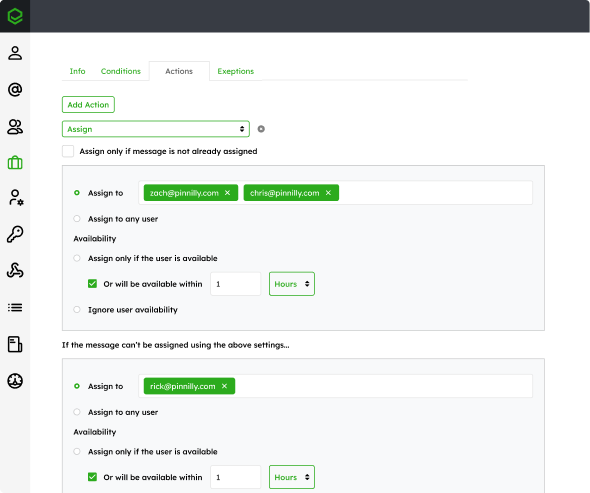The height and width of the screenshot is (493, 590).
Task: Open the Assign action type dropdown
Action: point(156,129)
